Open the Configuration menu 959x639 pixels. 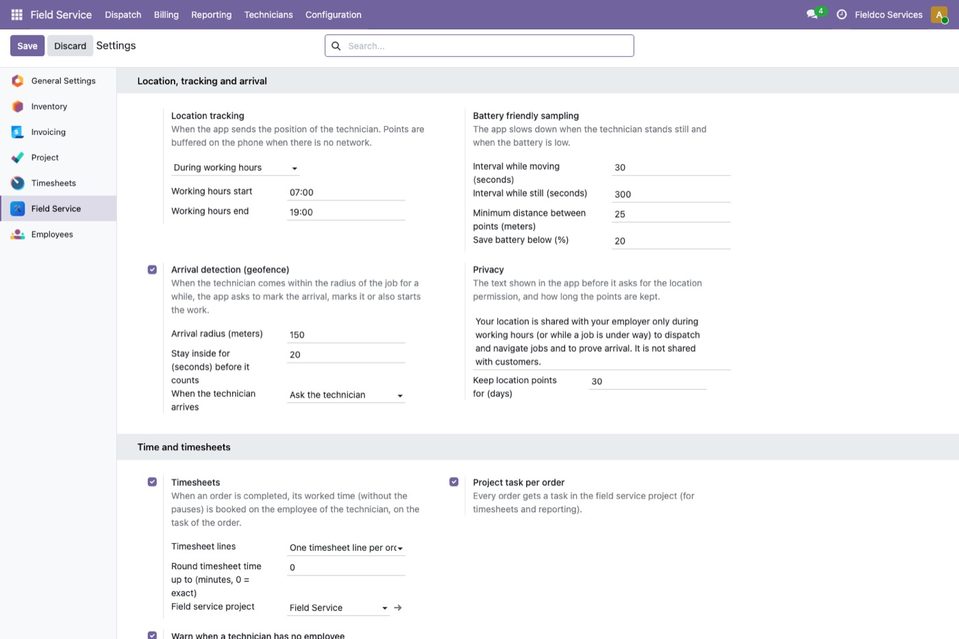[x=333, y=15]
